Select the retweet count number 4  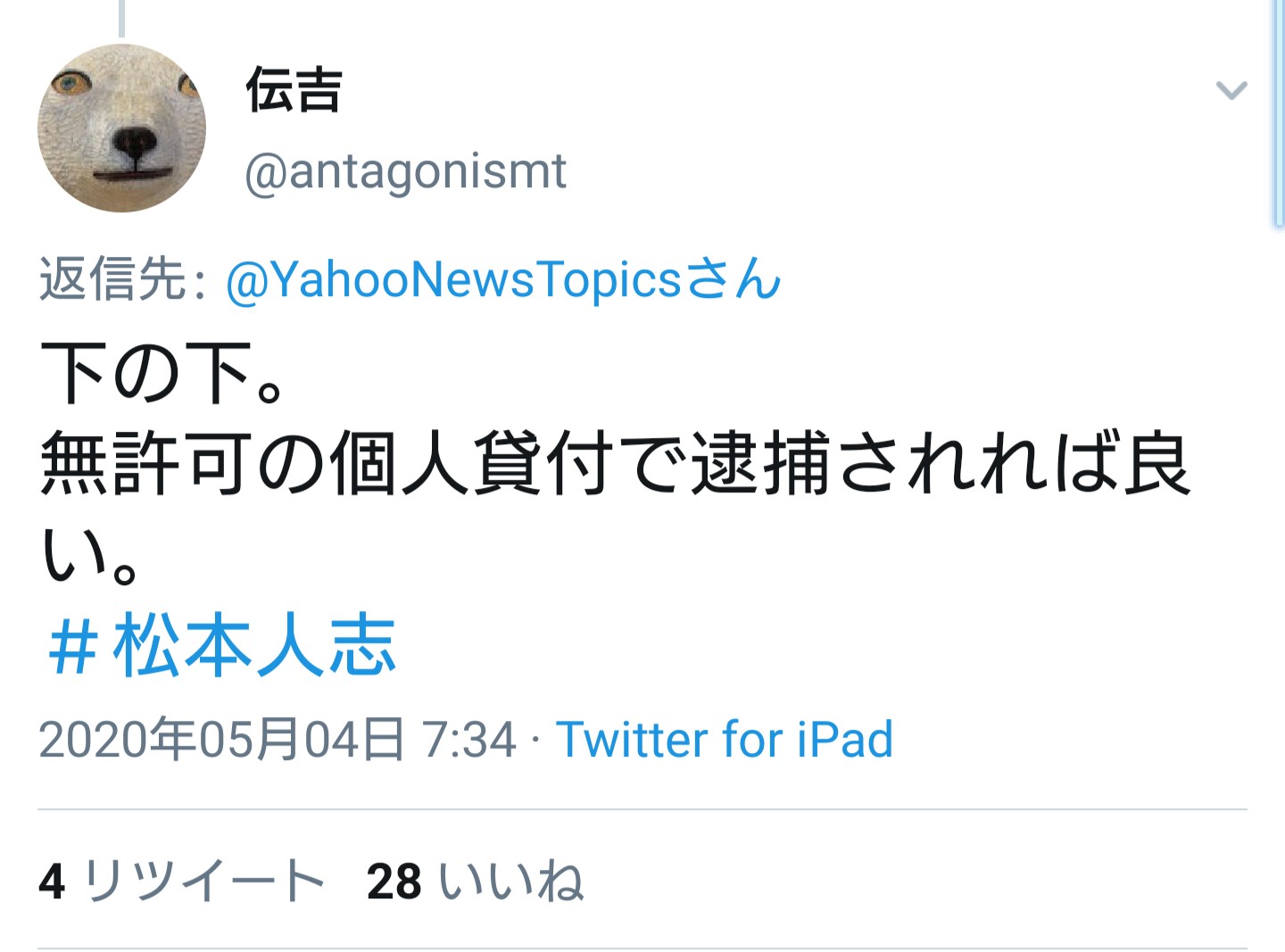pyautogui.click(x=52, y=882)
